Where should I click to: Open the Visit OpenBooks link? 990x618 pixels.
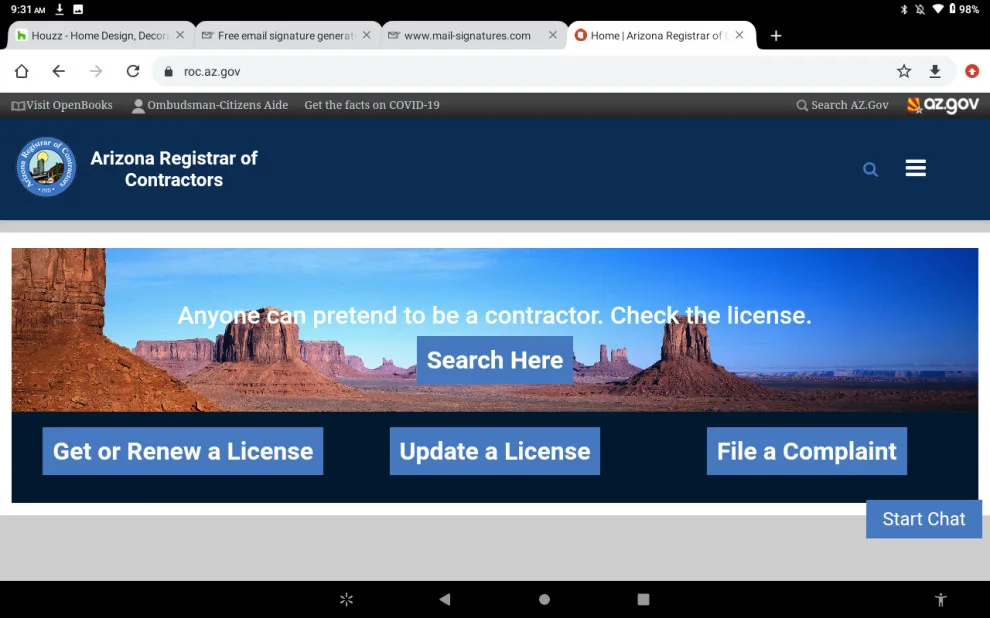(62, 105)
